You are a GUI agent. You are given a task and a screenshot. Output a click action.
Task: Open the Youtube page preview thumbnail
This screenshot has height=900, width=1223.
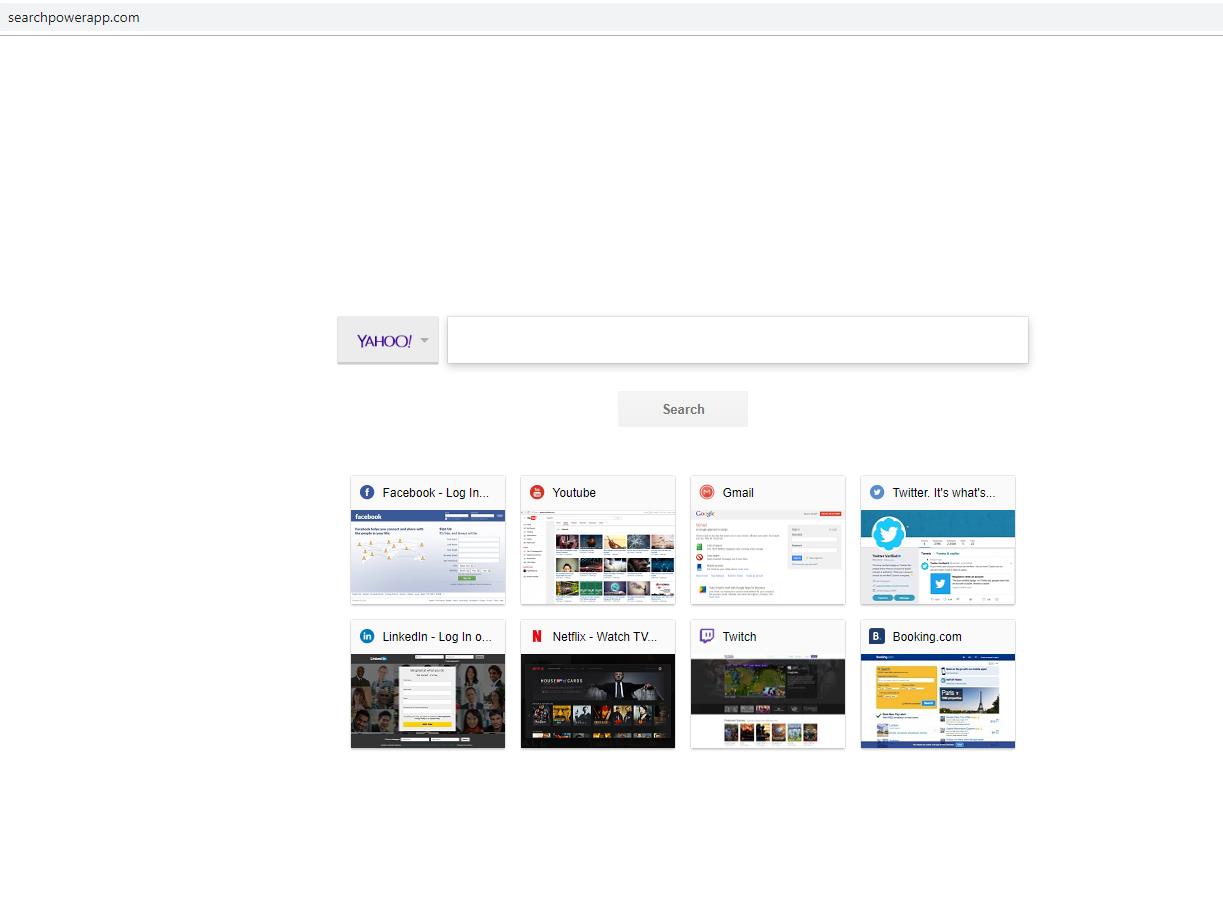tap(598, 557)
